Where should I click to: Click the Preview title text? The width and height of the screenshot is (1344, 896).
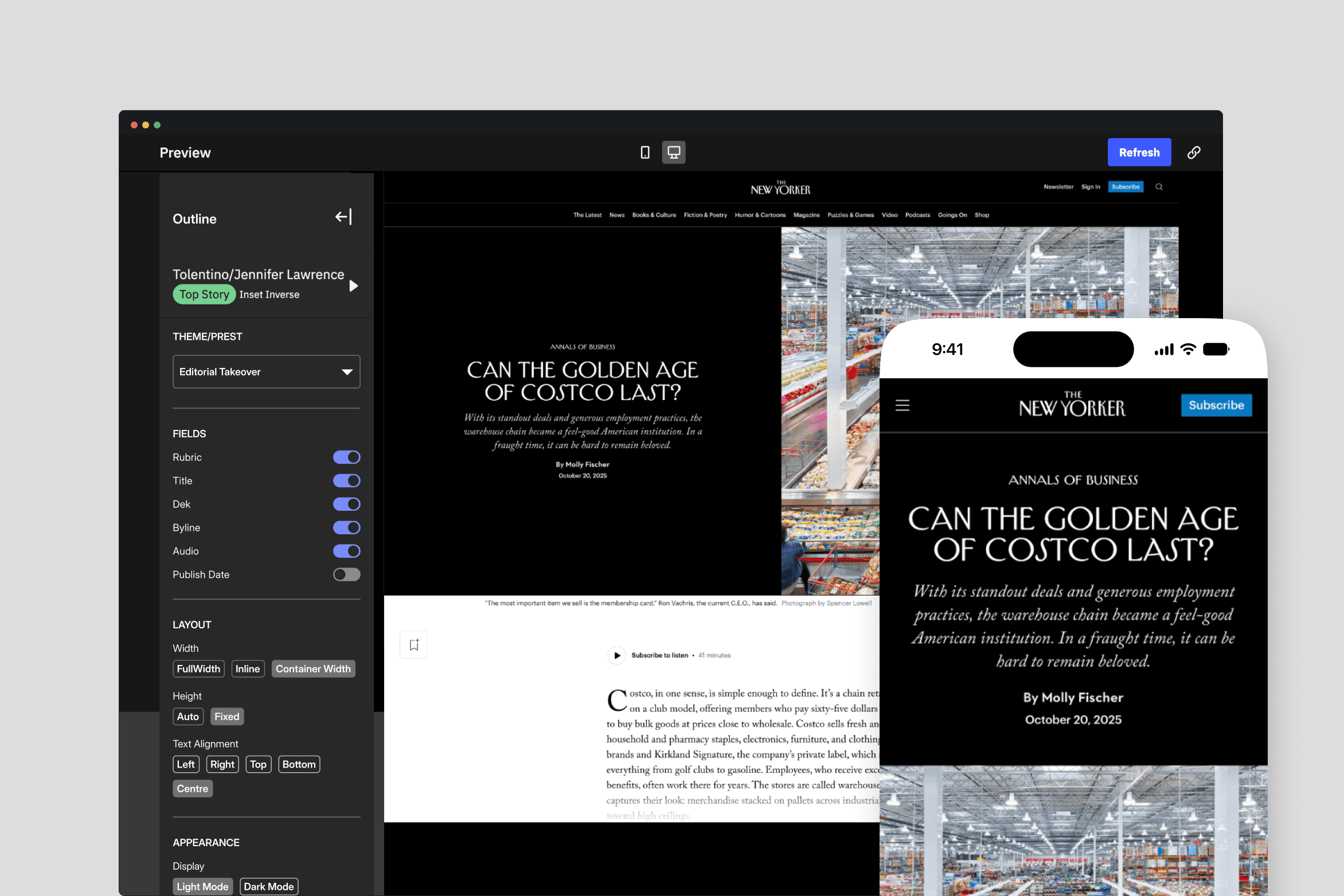pos(185,152)
